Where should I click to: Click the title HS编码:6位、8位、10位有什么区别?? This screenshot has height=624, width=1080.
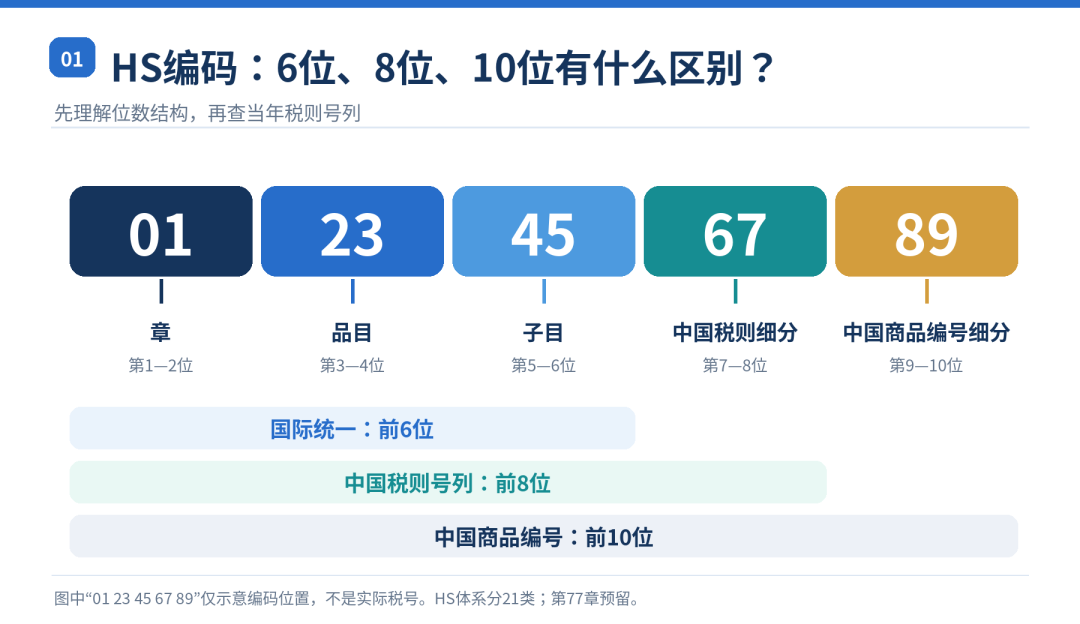coord(443,68)
